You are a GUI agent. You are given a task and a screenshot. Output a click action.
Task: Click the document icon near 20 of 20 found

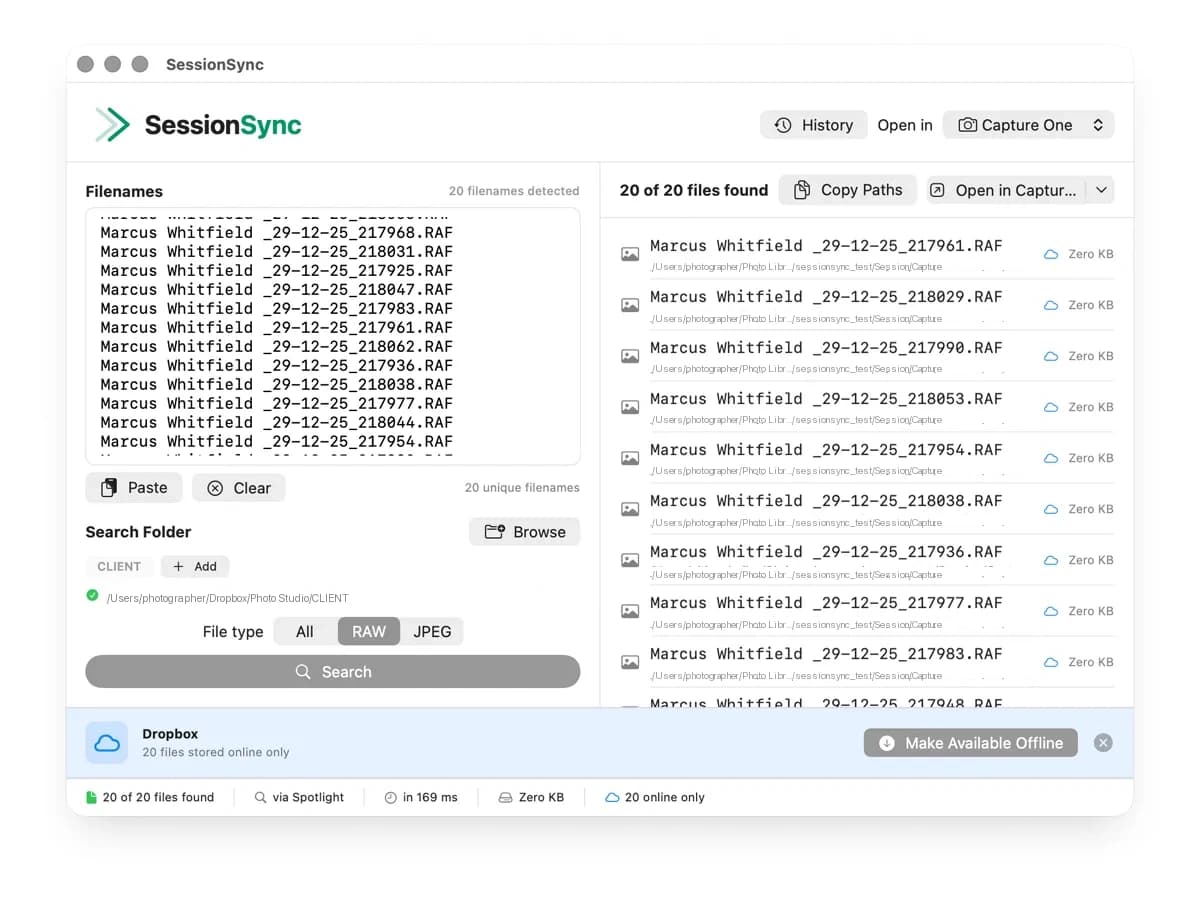[x=91, y=797]
